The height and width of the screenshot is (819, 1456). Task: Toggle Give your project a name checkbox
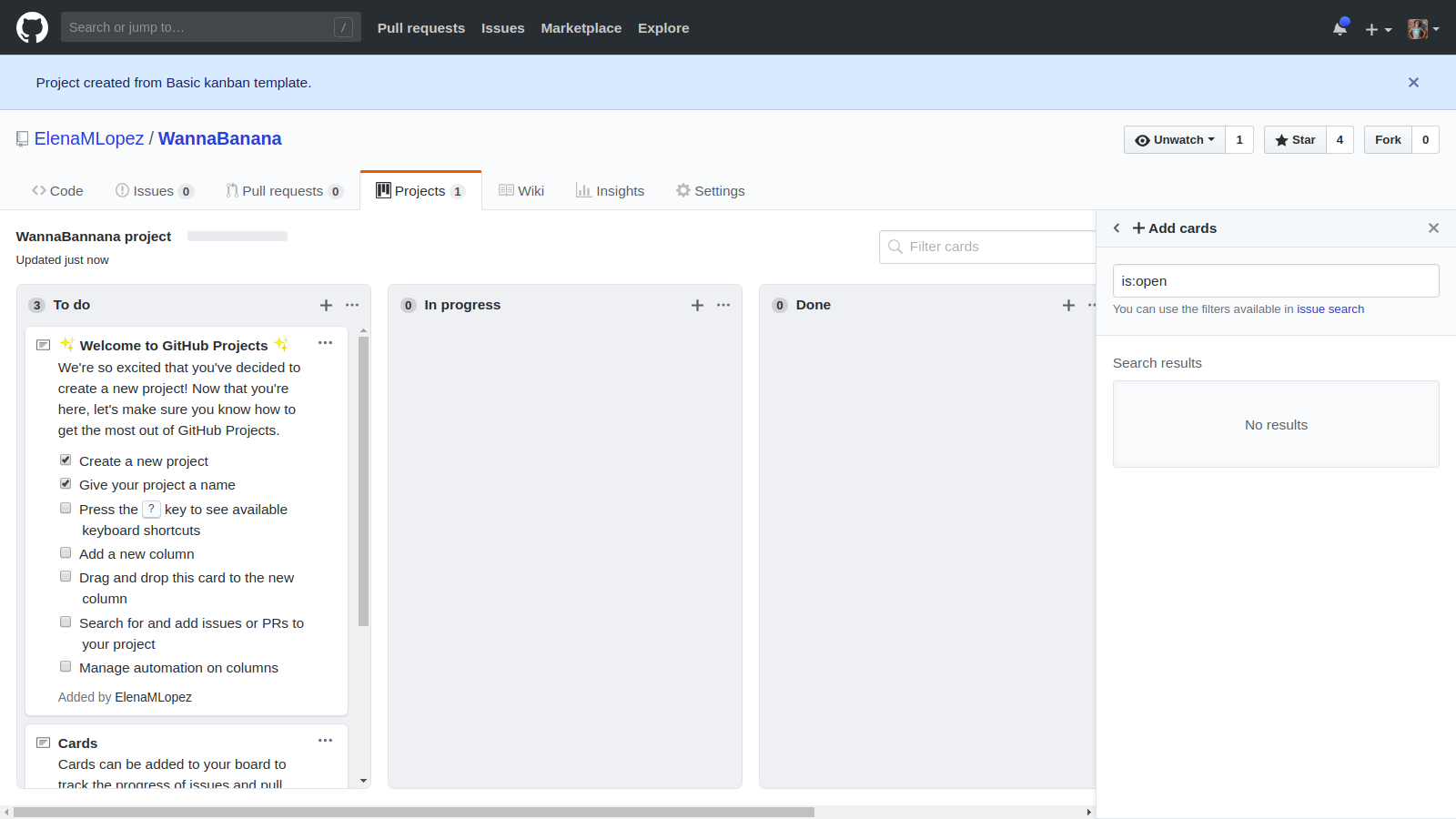coord(66,483)
